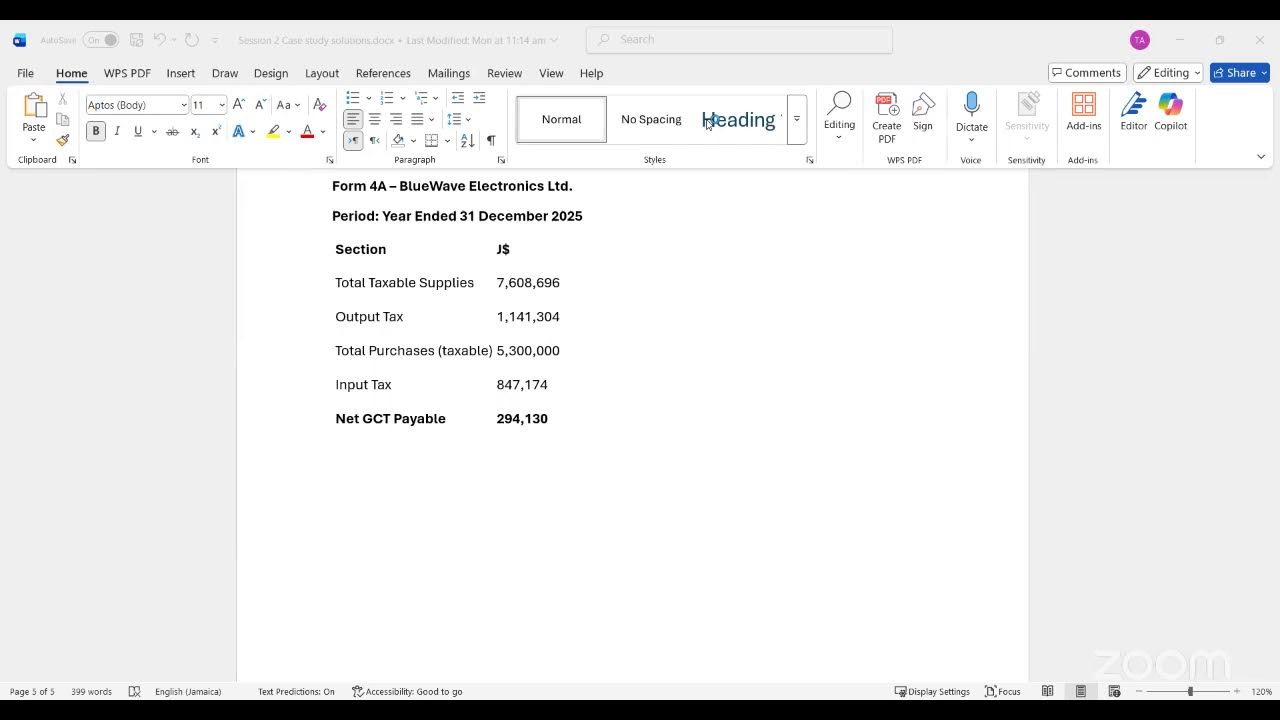1280x720 pixels.
Task: Collapse the ribbon chevron
Action: [x=1261, y=157]
